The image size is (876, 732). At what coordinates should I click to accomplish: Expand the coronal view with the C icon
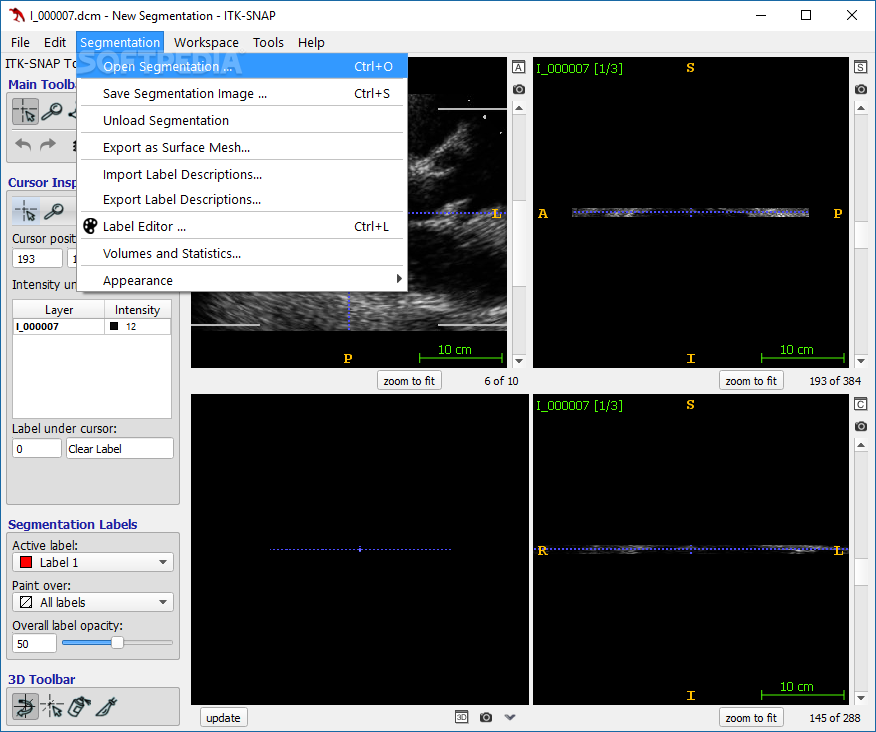[860, 405]
